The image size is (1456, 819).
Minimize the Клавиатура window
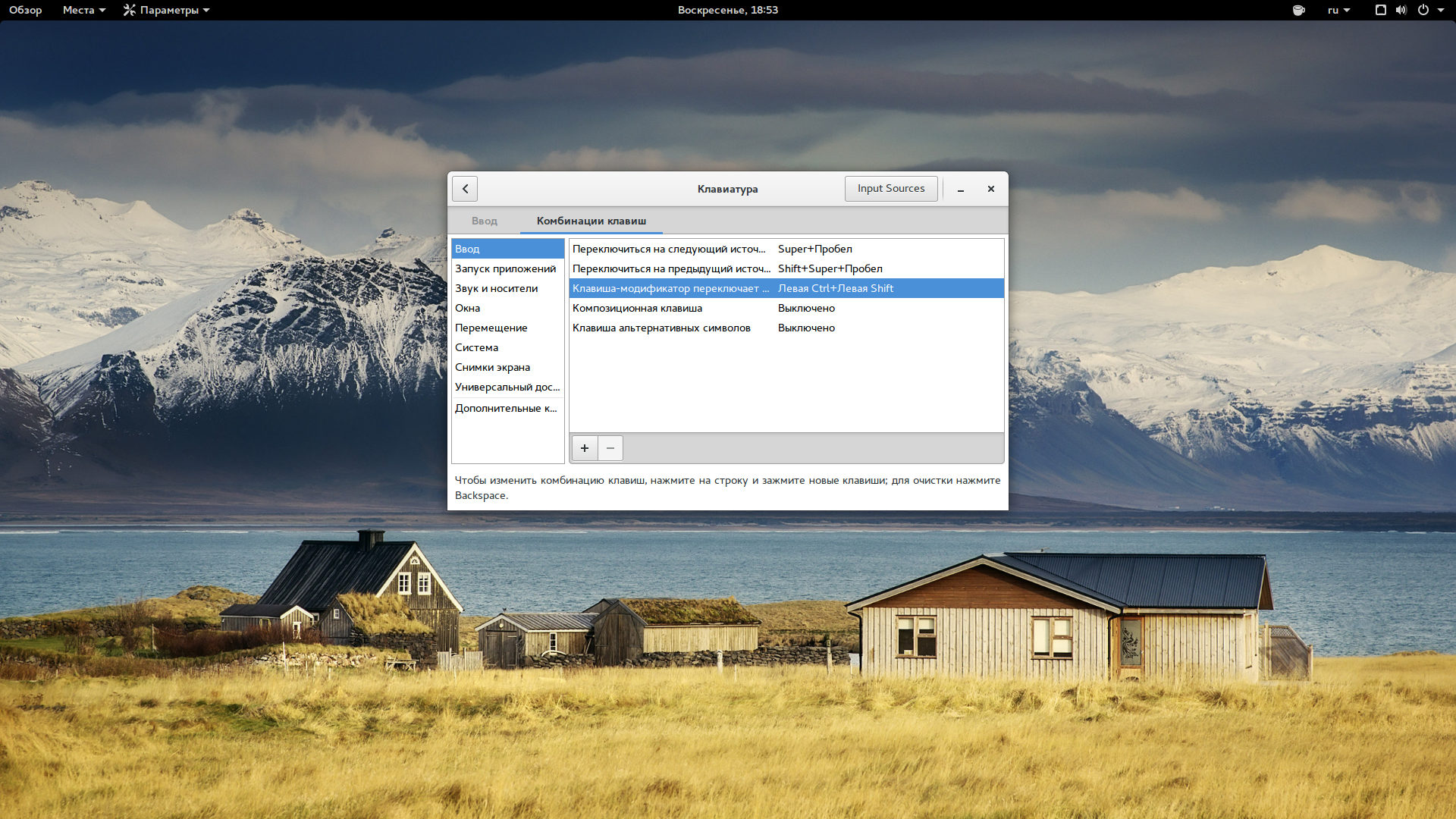[x=961, y=189]
